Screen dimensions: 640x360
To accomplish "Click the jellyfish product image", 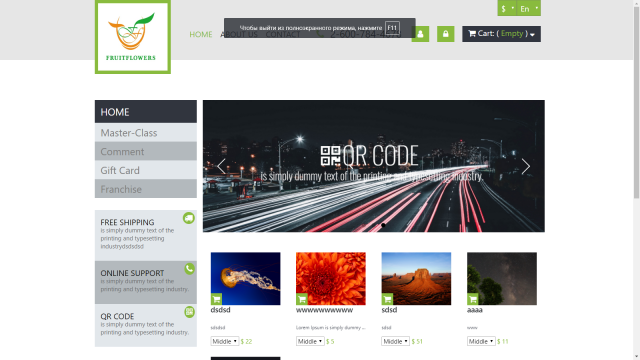I will (245, 278).
